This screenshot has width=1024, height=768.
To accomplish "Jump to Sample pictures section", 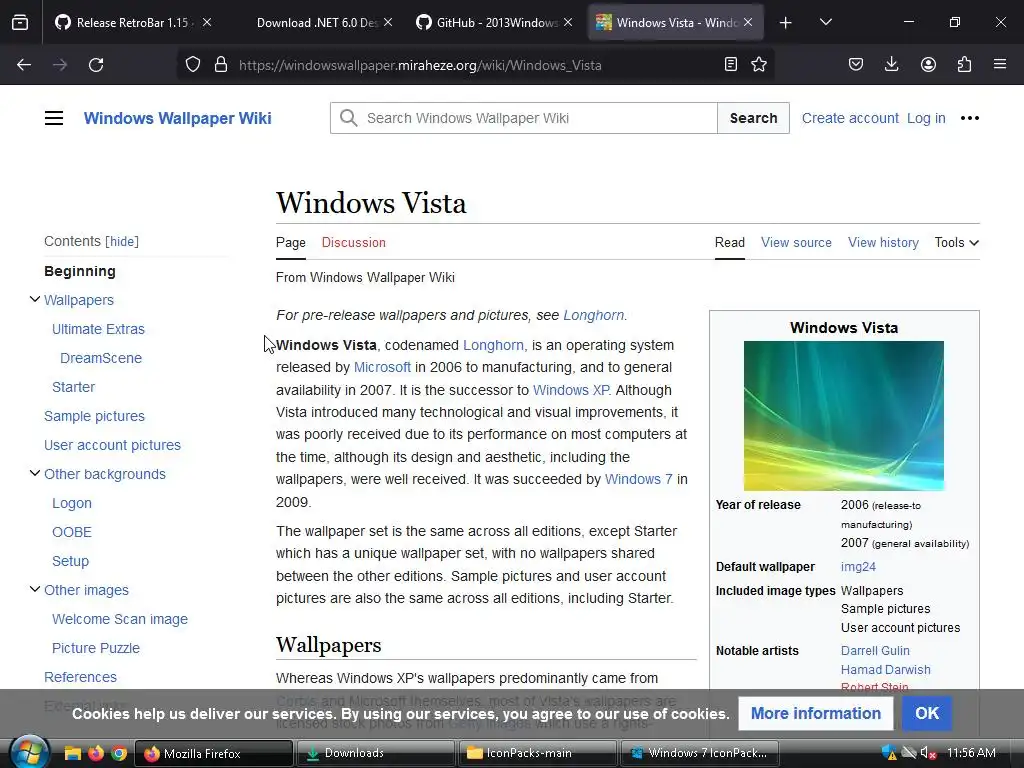I will 95,416.
